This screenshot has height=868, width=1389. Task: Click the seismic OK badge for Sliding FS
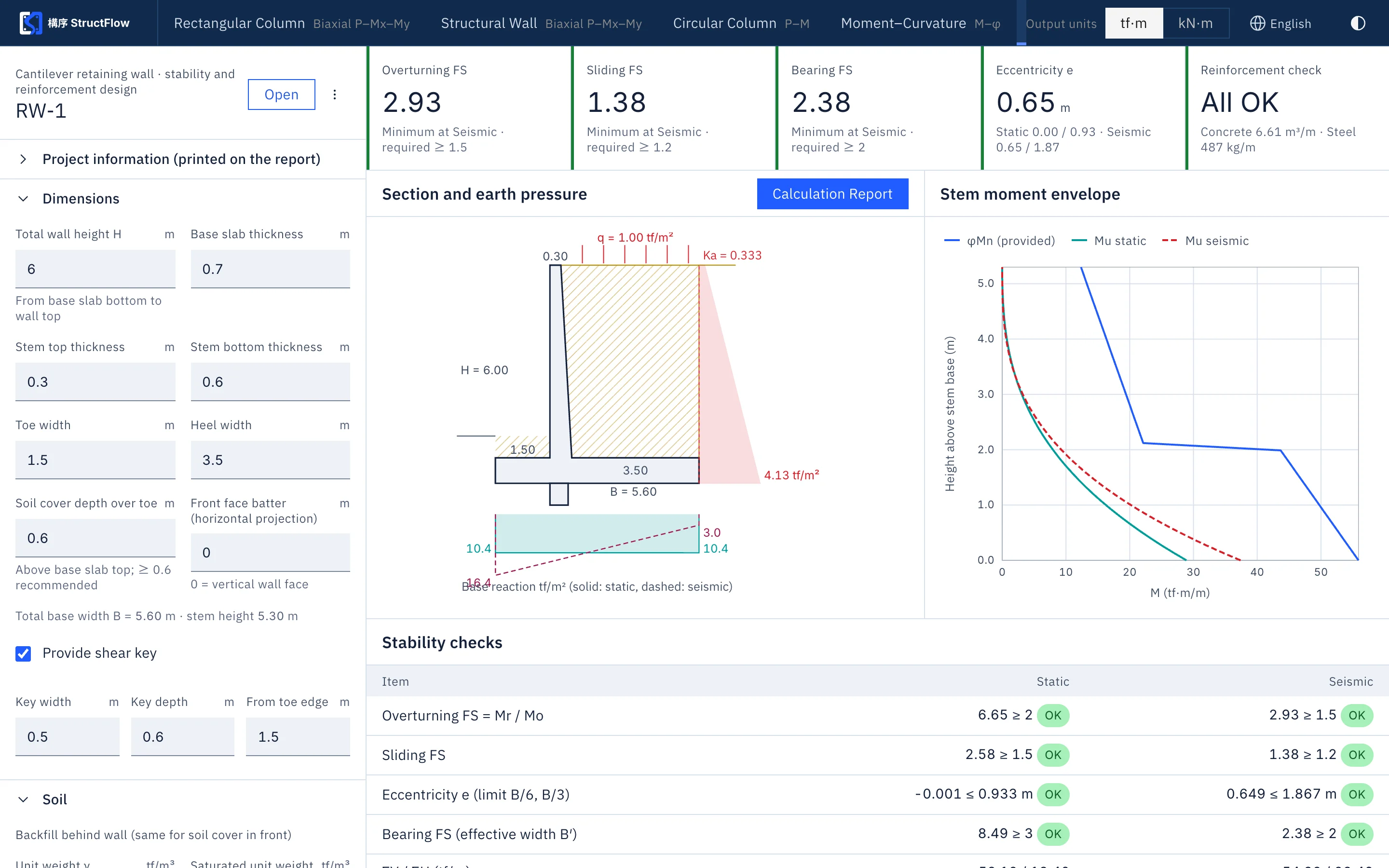1357,755
